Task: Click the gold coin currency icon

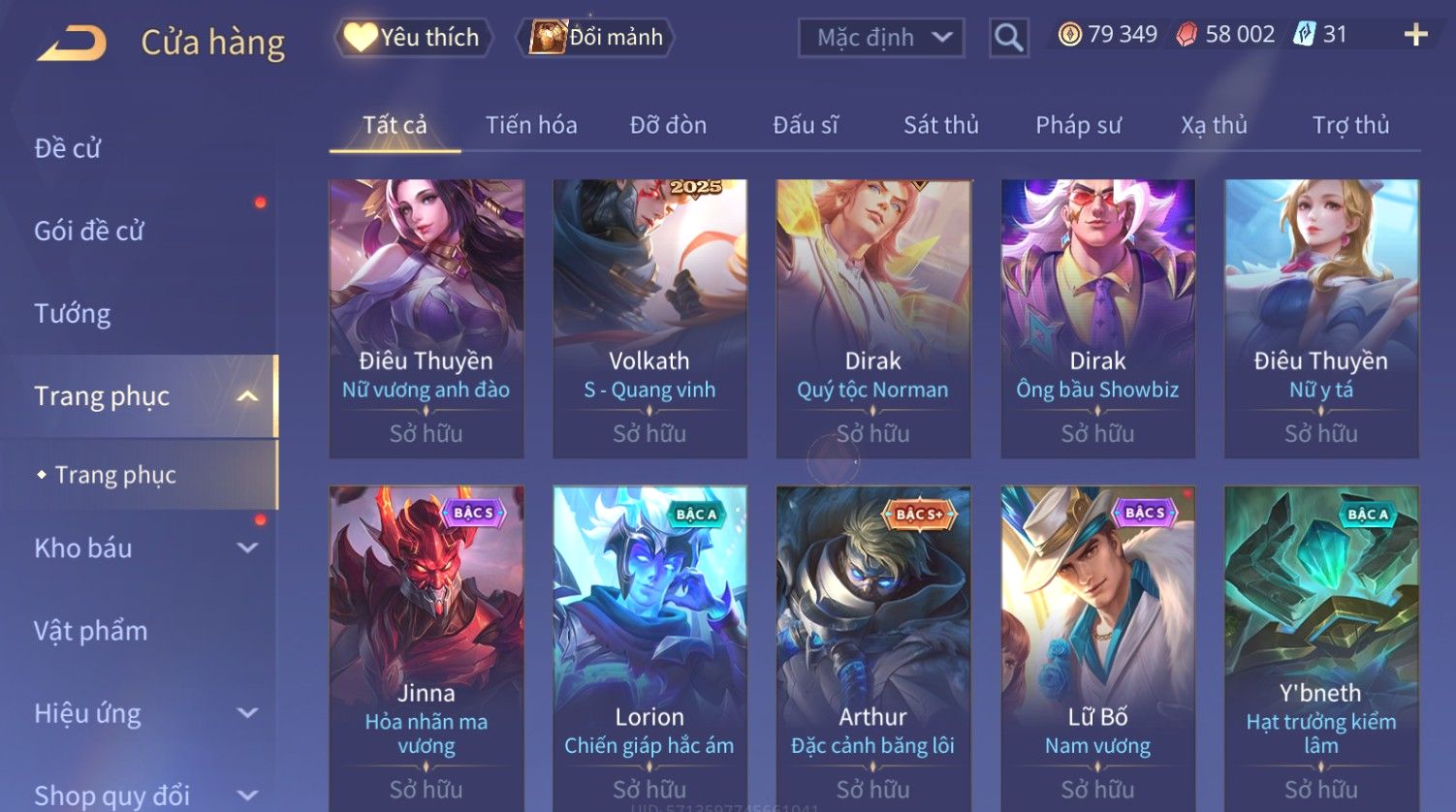Action: [x=1070, y=35]
